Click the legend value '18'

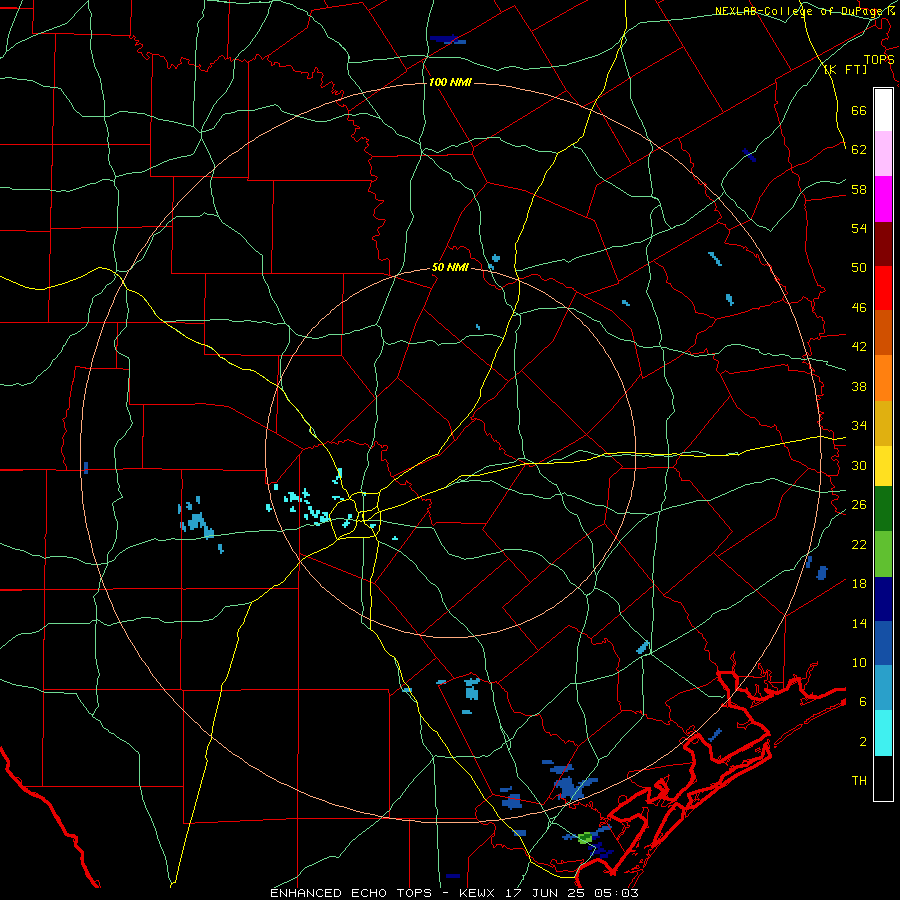(859, 584)
